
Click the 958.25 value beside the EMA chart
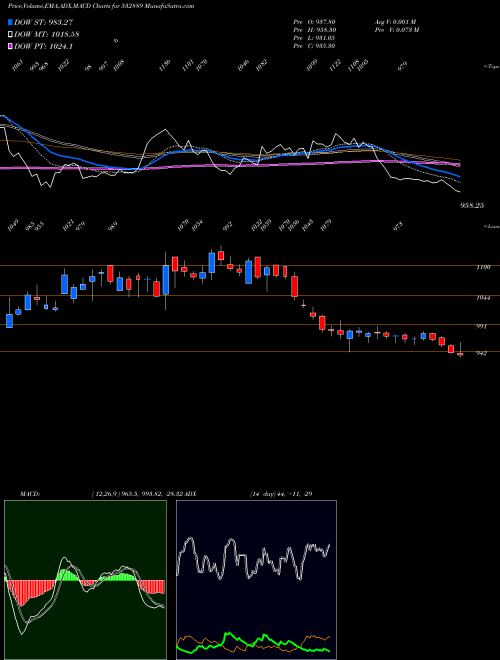472,205
